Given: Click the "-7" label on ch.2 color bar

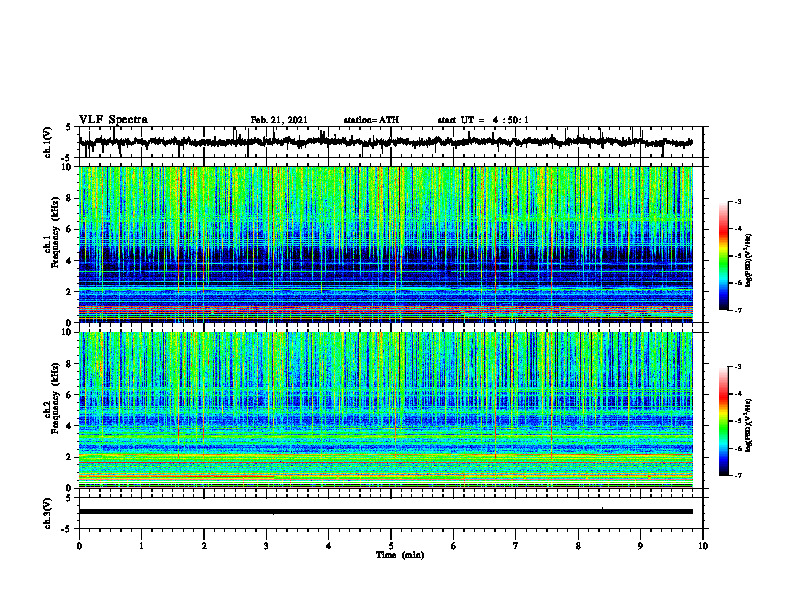Looking at the screenshot, I should click(738, 476).
